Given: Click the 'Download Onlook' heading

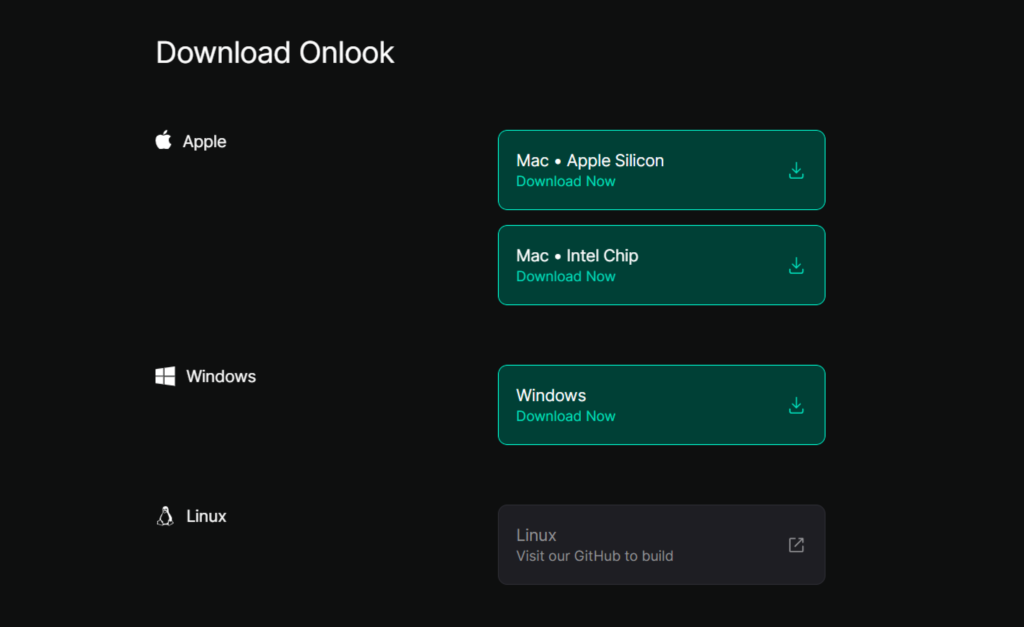Looking at the screenshot, I should 275,53.
